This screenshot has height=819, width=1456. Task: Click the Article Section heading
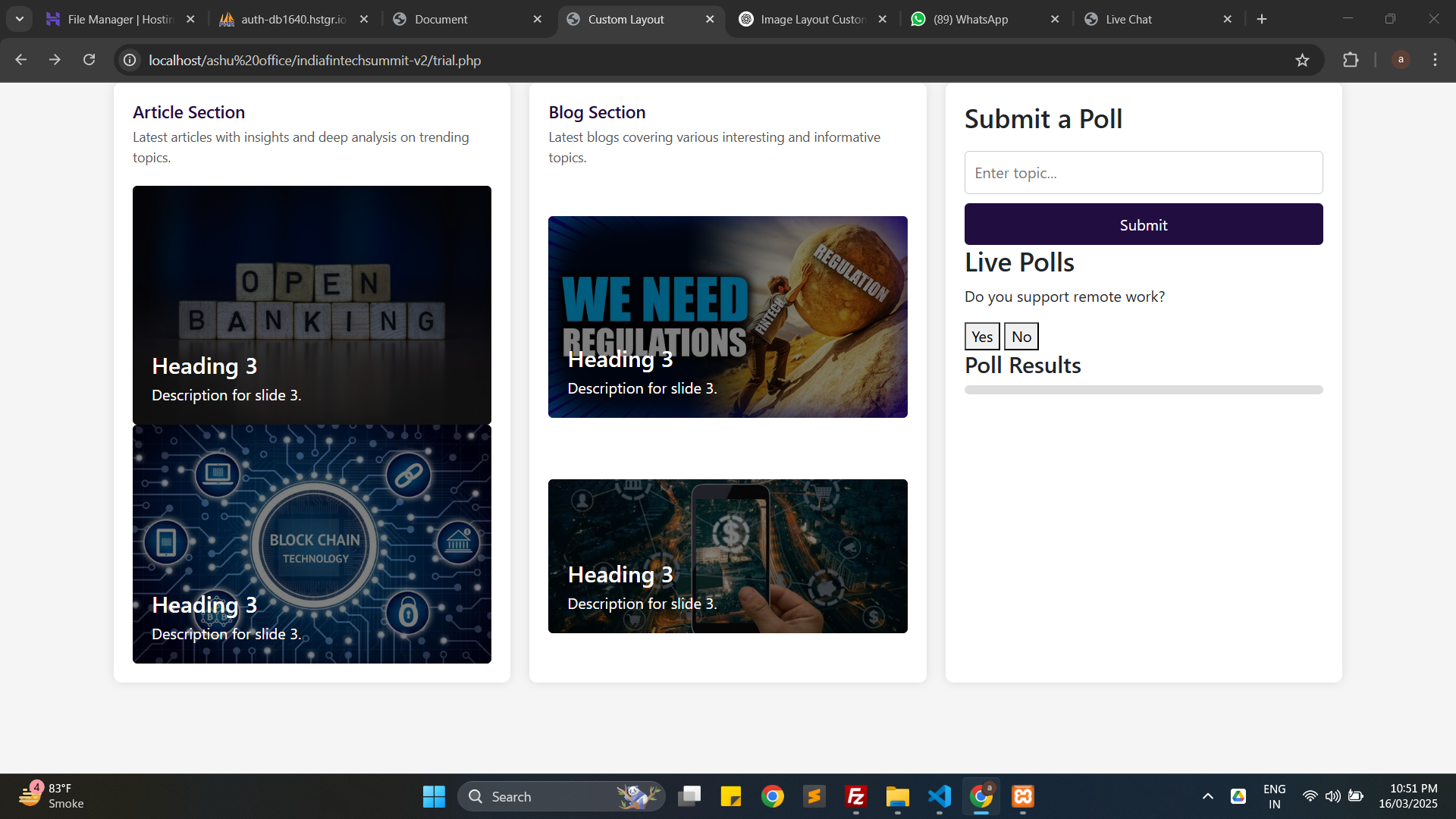[189, 112]
